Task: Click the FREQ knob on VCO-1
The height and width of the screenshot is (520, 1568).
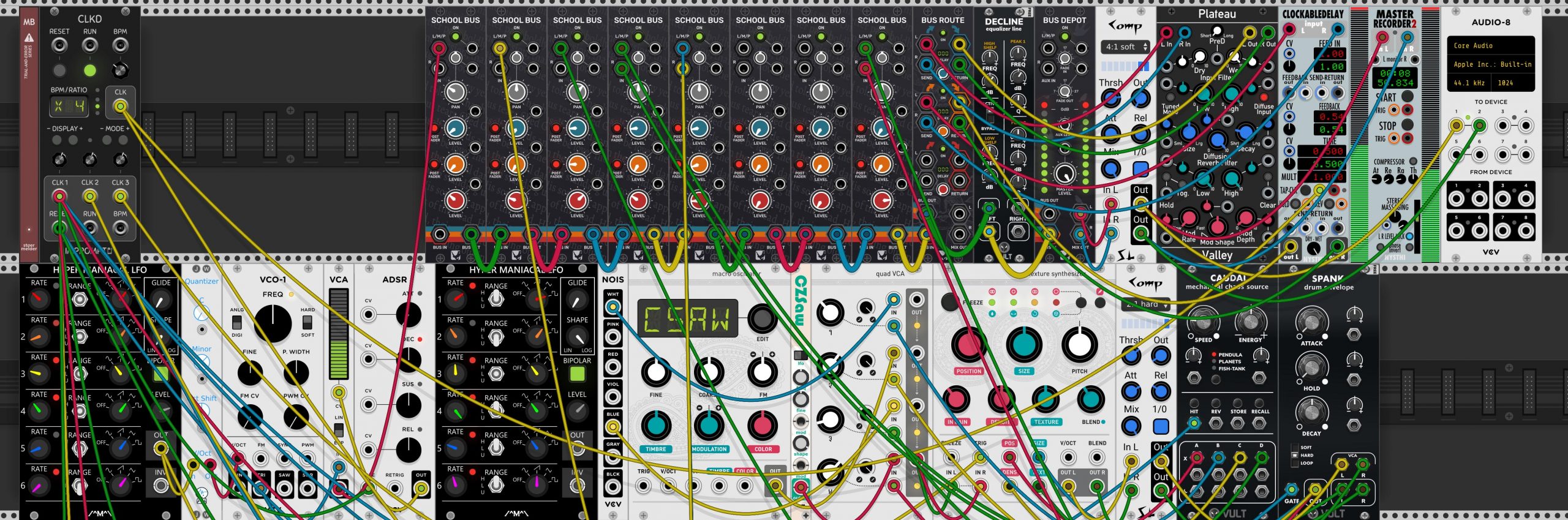Action: pyautogui.click(x=273, y=323)
